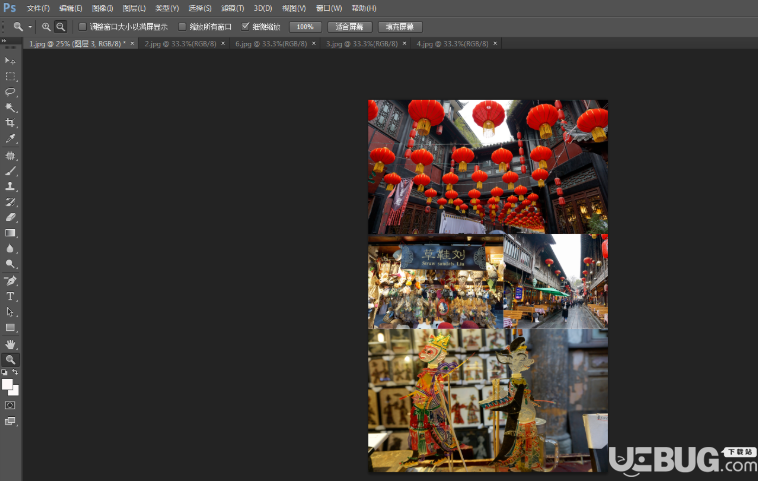Select the Gradient tool
This screenshot has height=481, width=758.
pyautogui.click(x=10, y=233)
